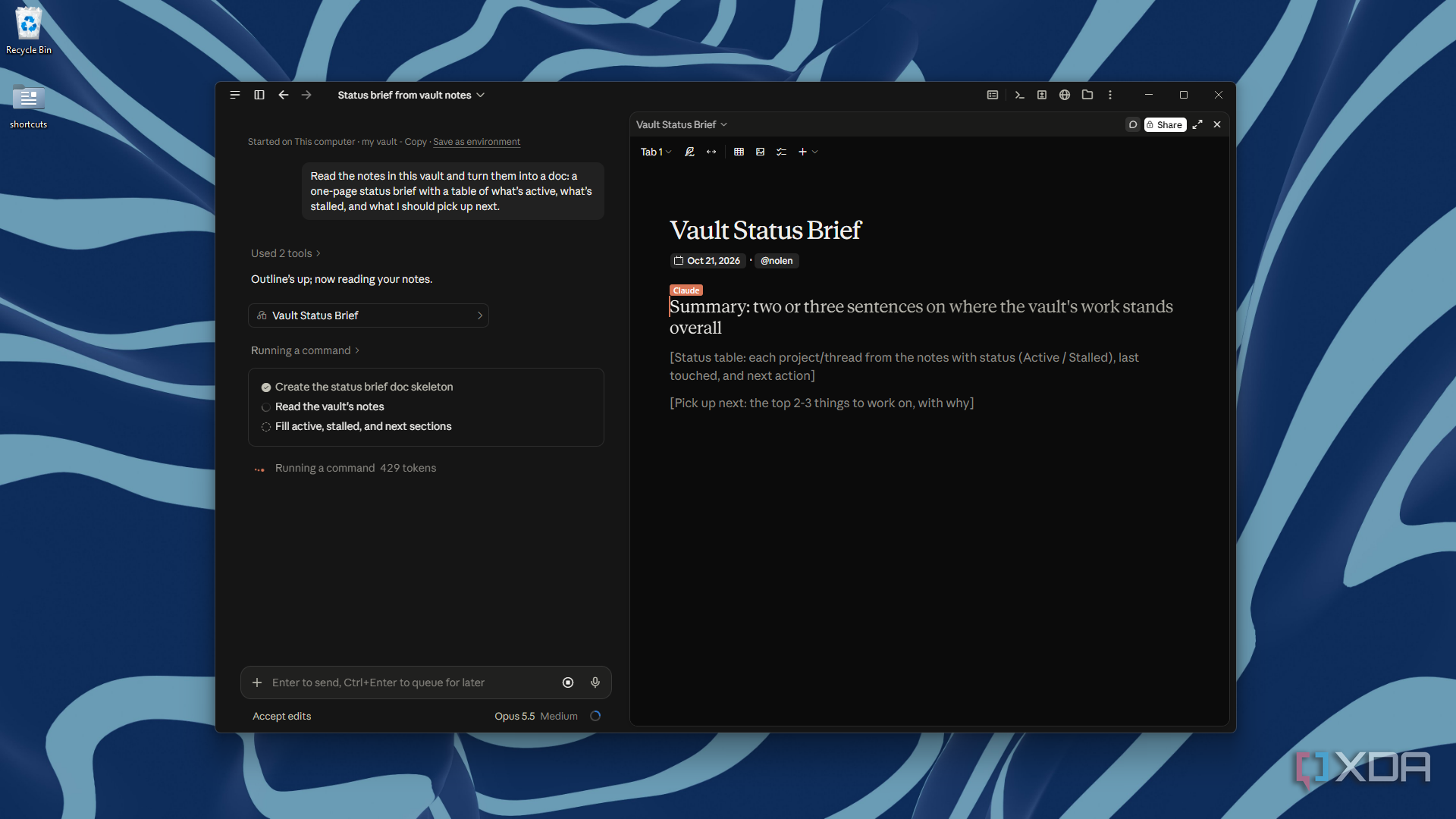Click the Read the vault's notes task item
Viewport: 1456px width, 819px height.
tap(329, 406)
